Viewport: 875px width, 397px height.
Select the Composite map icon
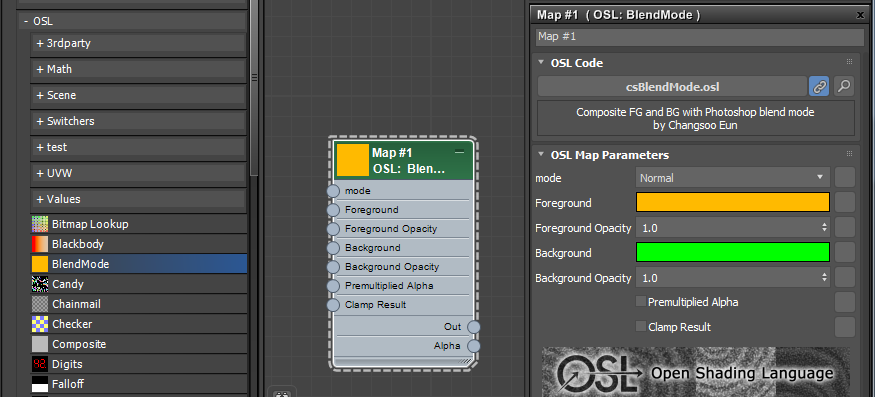(40, 344)
